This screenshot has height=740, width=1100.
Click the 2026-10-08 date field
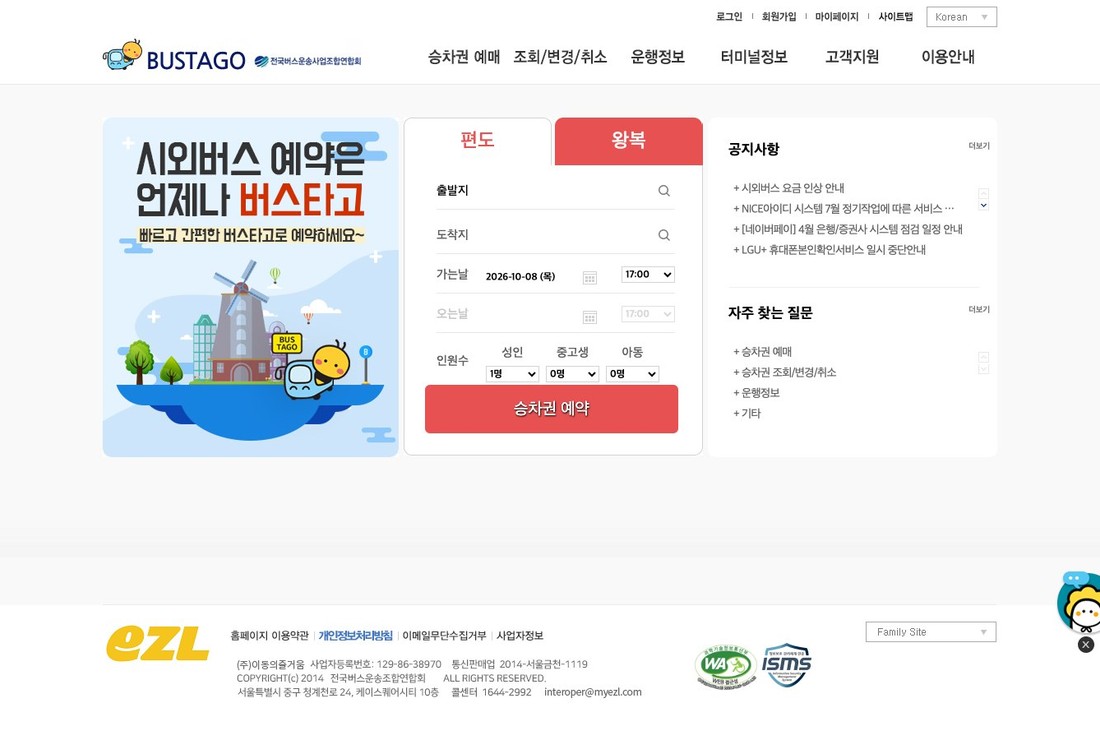tap(521, 276)
